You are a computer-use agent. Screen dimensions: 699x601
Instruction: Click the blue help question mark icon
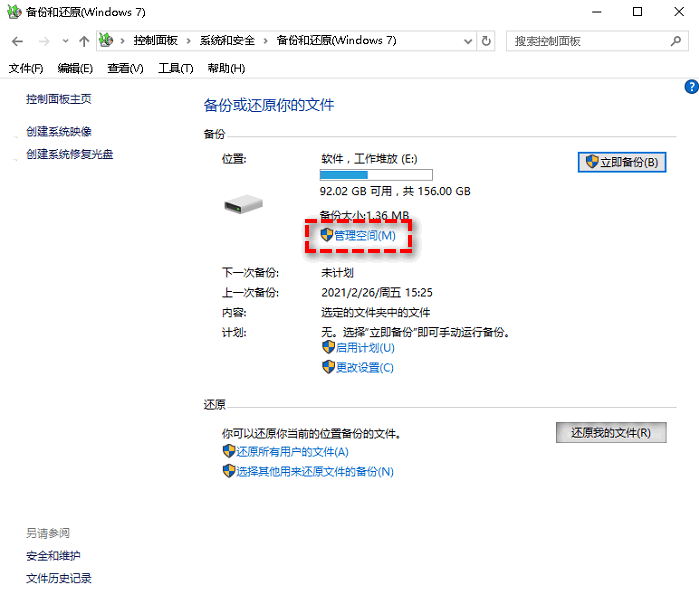690,87
